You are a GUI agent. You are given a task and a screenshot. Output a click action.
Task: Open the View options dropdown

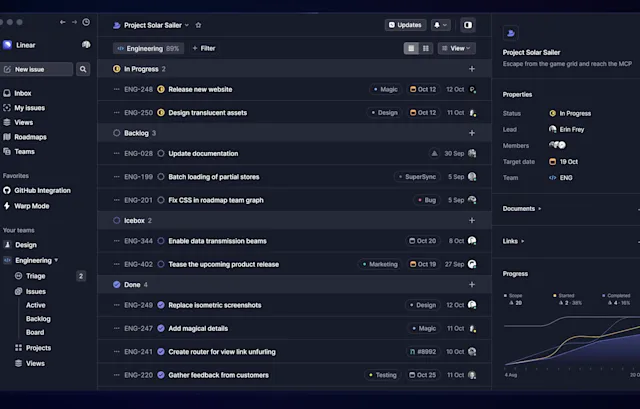pos(456,48)
